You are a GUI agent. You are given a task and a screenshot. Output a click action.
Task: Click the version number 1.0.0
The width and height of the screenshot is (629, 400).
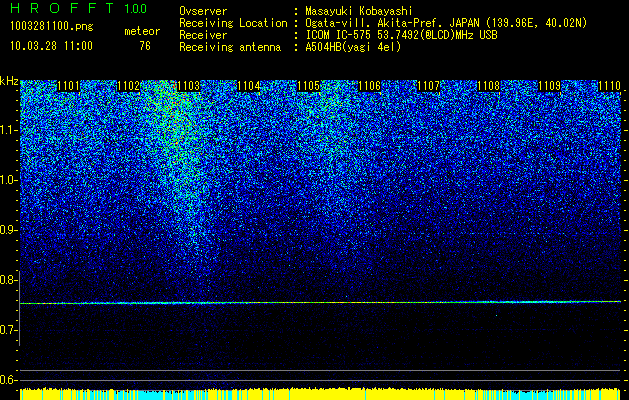136,9
